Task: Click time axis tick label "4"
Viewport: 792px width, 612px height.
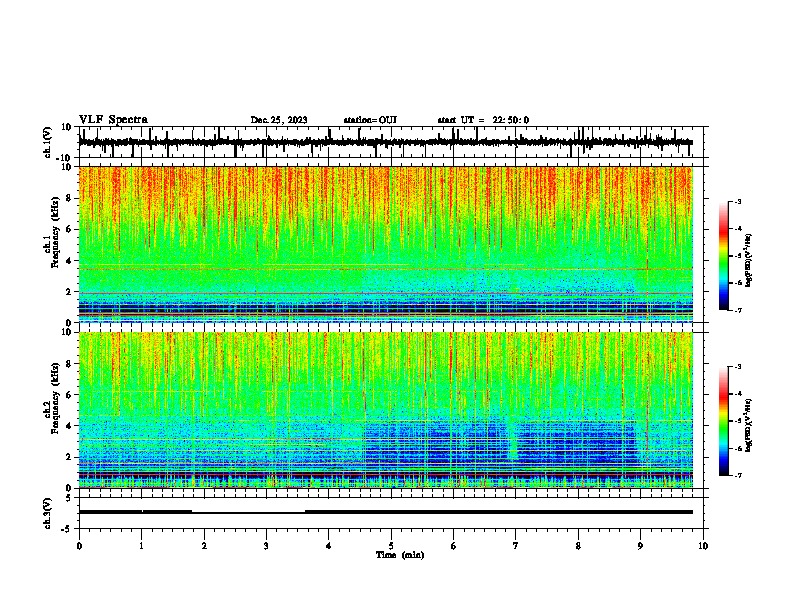Action: (x=329, y=546)
